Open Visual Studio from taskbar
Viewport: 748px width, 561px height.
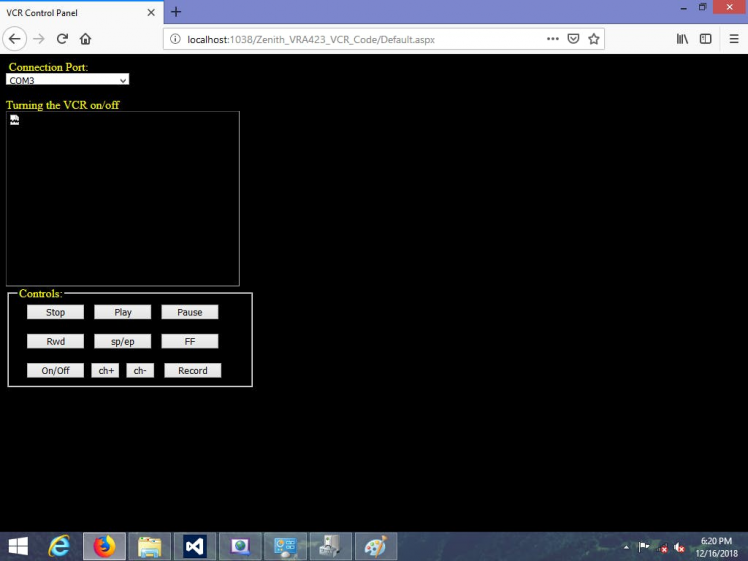point(195,547)
